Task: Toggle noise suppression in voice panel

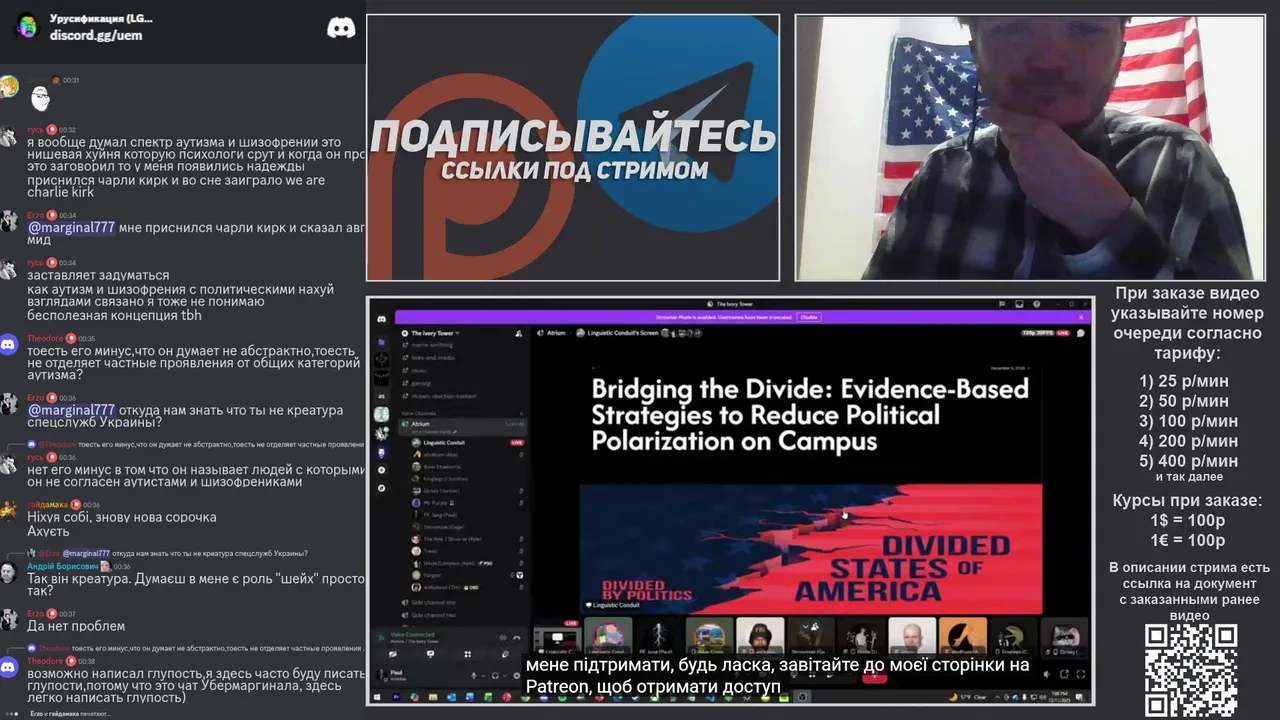Action: 503,638
